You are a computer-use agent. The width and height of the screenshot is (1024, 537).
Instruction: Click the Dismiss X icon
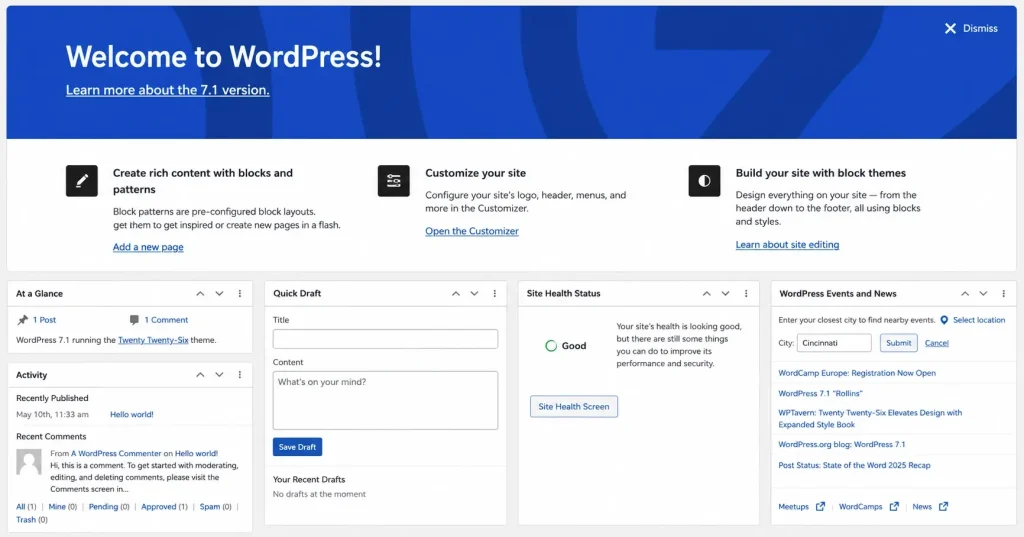pyautogui.click(x=950, y=28)
